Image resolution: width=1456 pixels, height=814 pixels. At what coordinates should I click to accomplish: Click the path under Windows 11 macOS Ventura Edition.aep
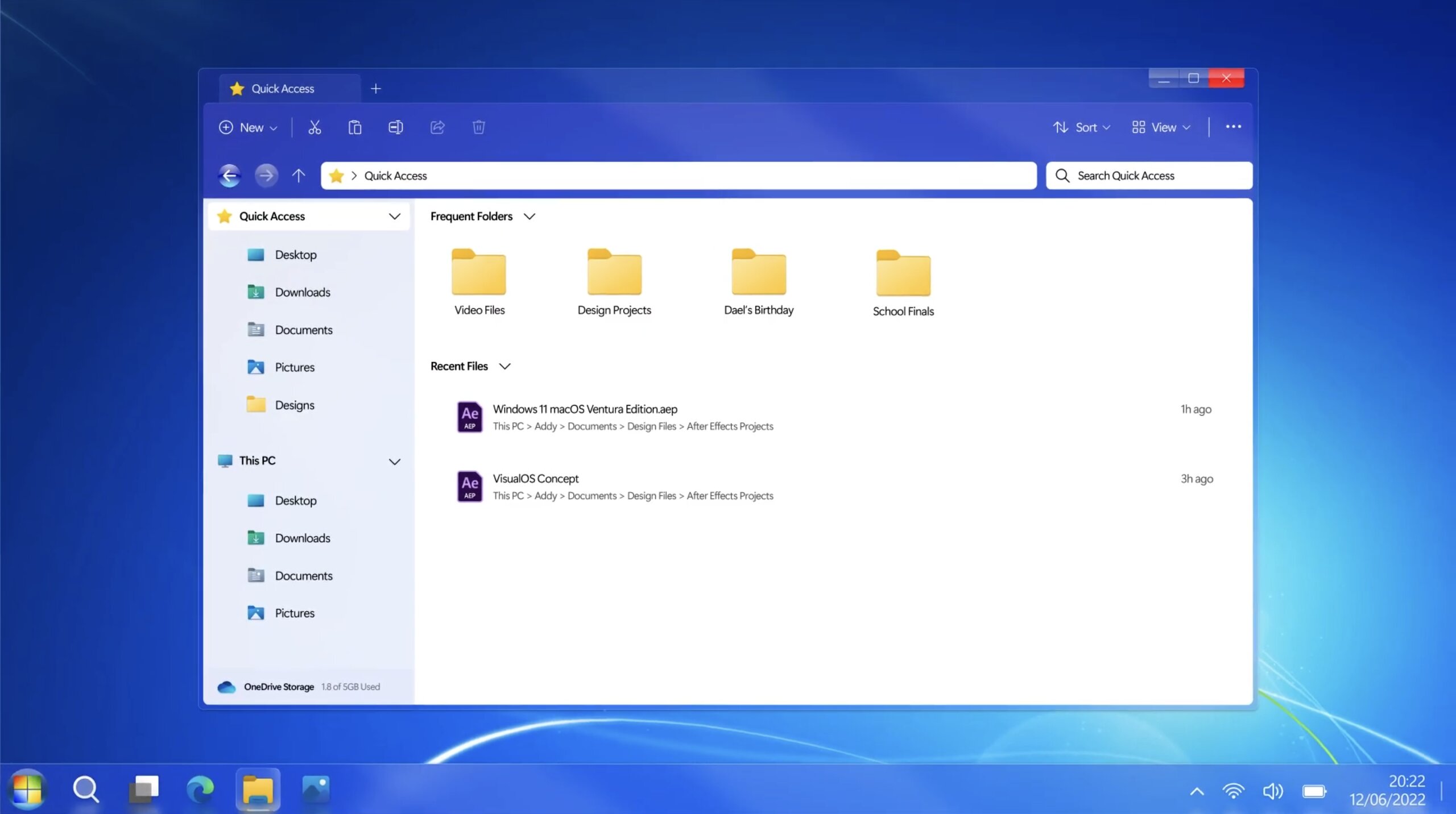[x=633, y=426]
